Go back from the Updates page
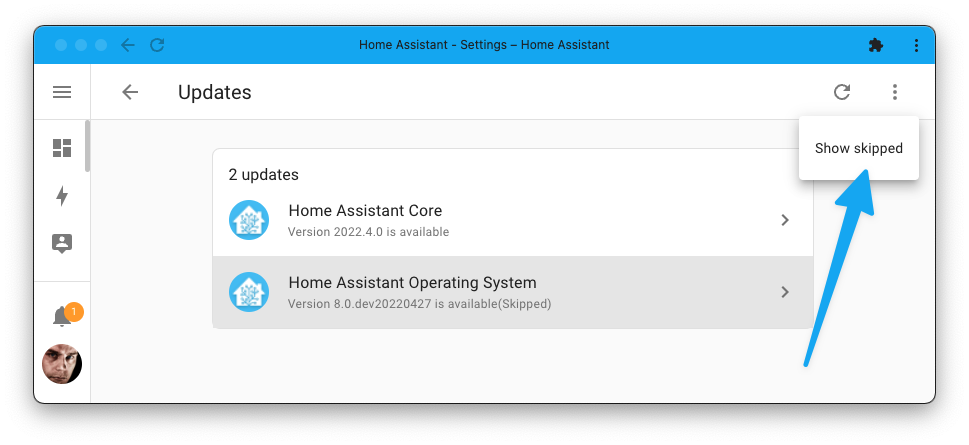The image size is (969, 445). pyautogui.click(x=130, y=92)
